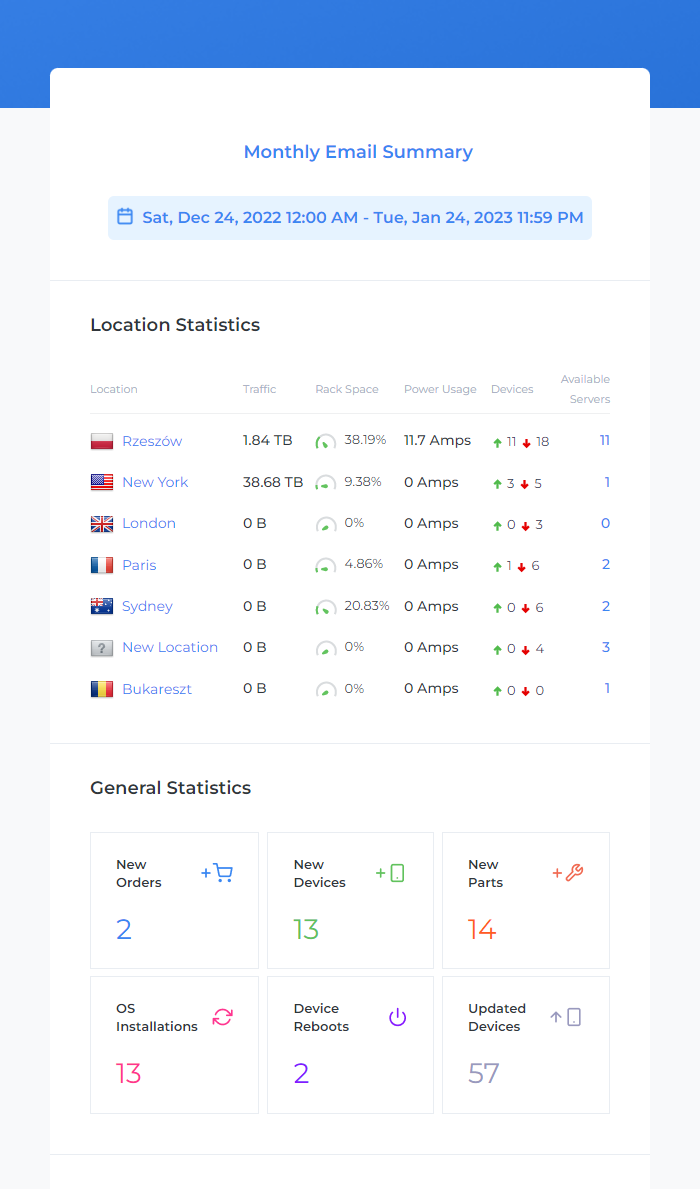Click the New Parts wrench icon
Image resolution: width=700 pixels, height=1189 pixels.
pyautogui.click(x=568, y=873)
